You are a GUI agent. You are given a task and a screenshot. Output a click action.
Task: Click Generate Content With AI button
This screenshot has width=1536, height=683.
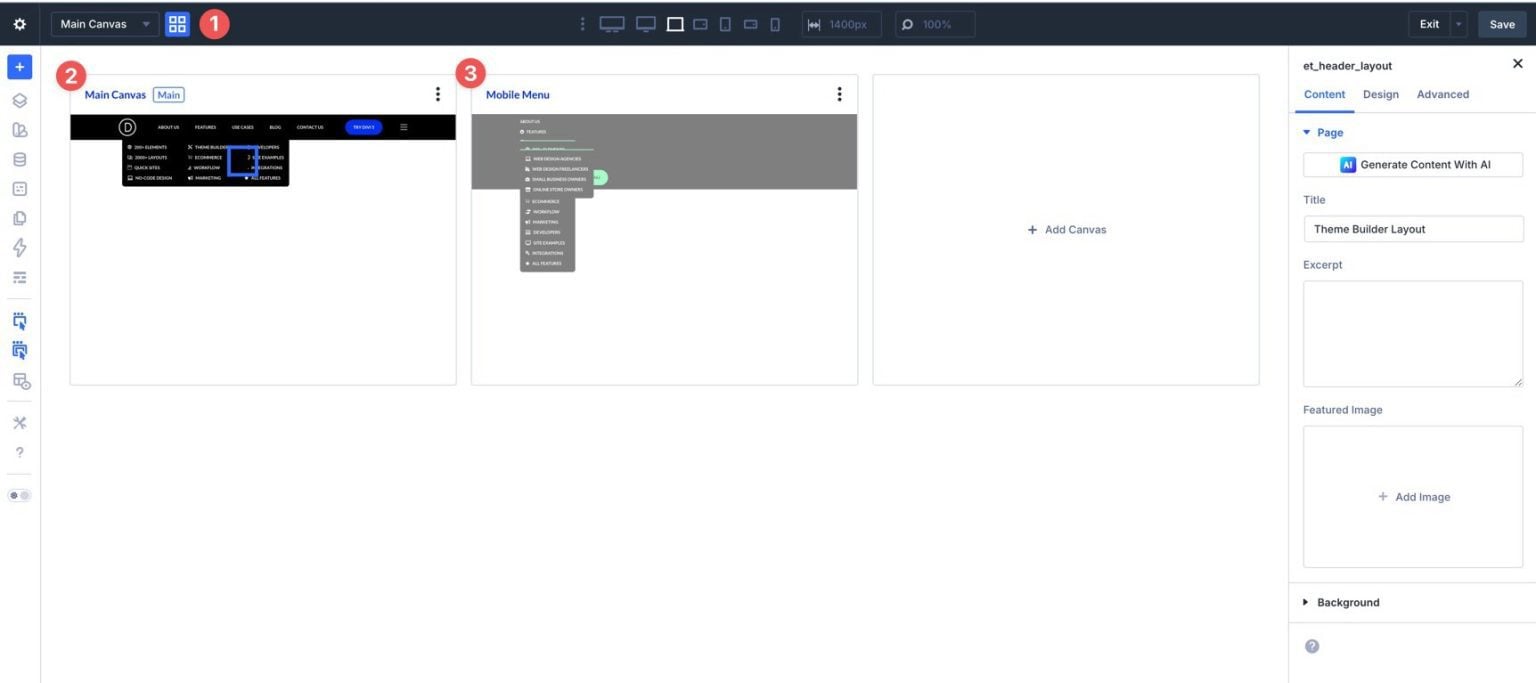pos(1413,165)
